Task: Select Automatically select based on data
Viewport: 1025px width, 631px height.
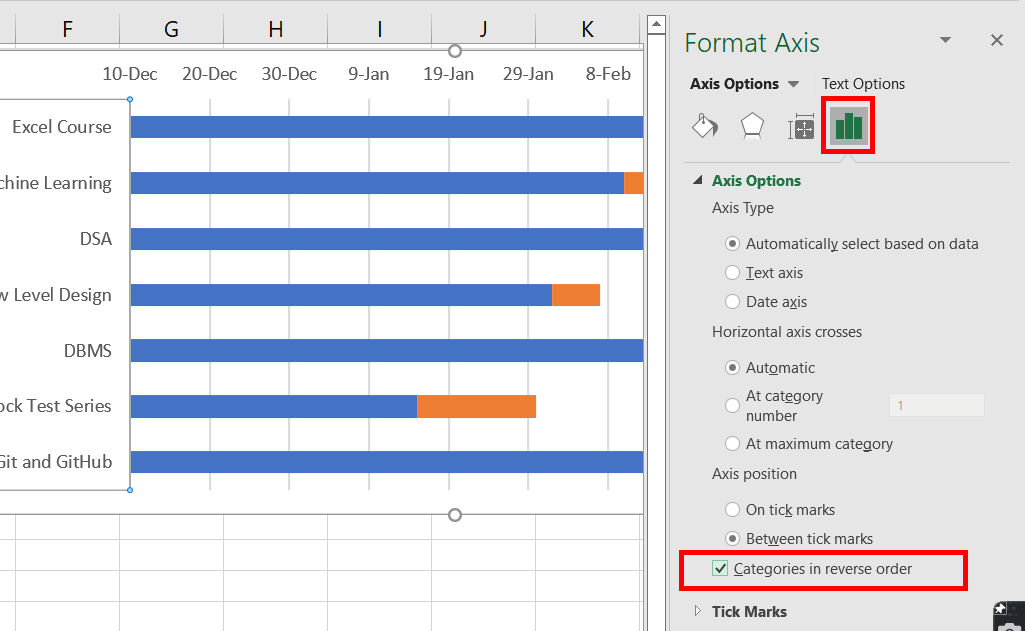Action: (x=733, y=244)
